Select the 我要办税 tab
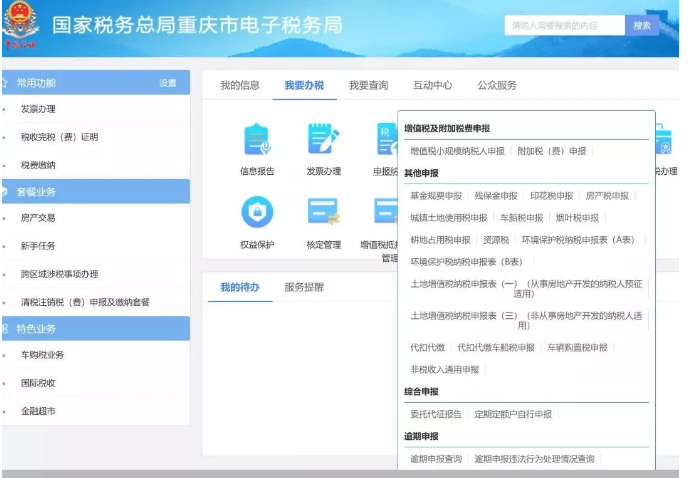This screenshot has height=478, width=689. (x=304, y=85)
